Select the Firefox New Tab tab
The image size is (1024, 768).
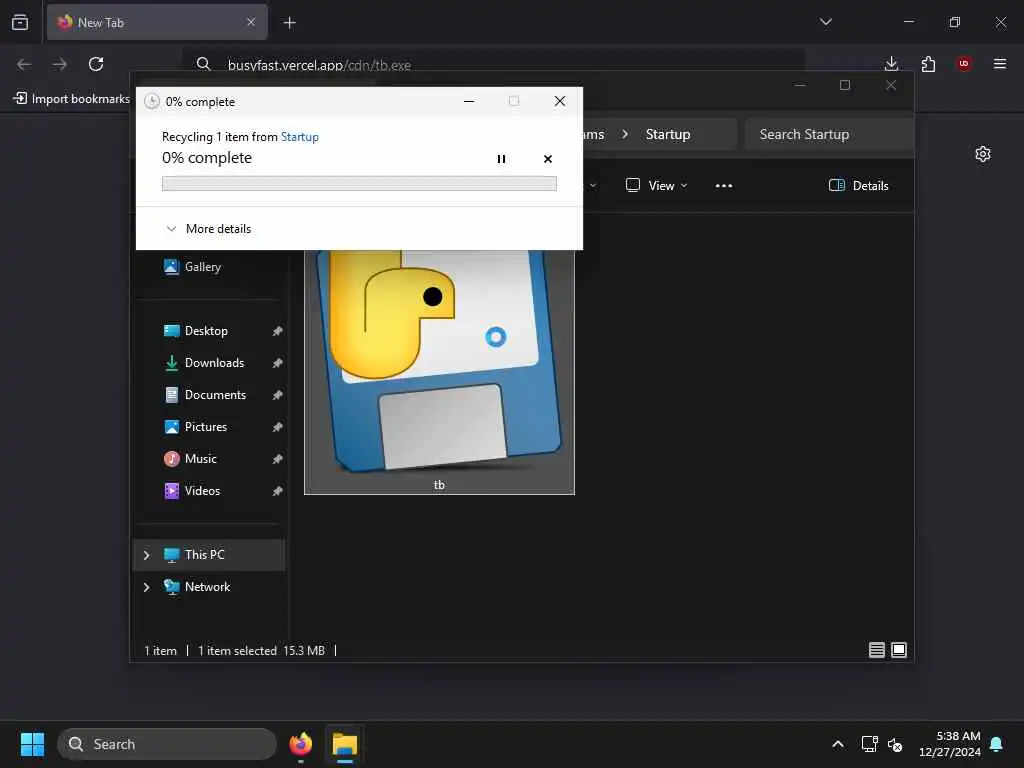pos(157,22)
